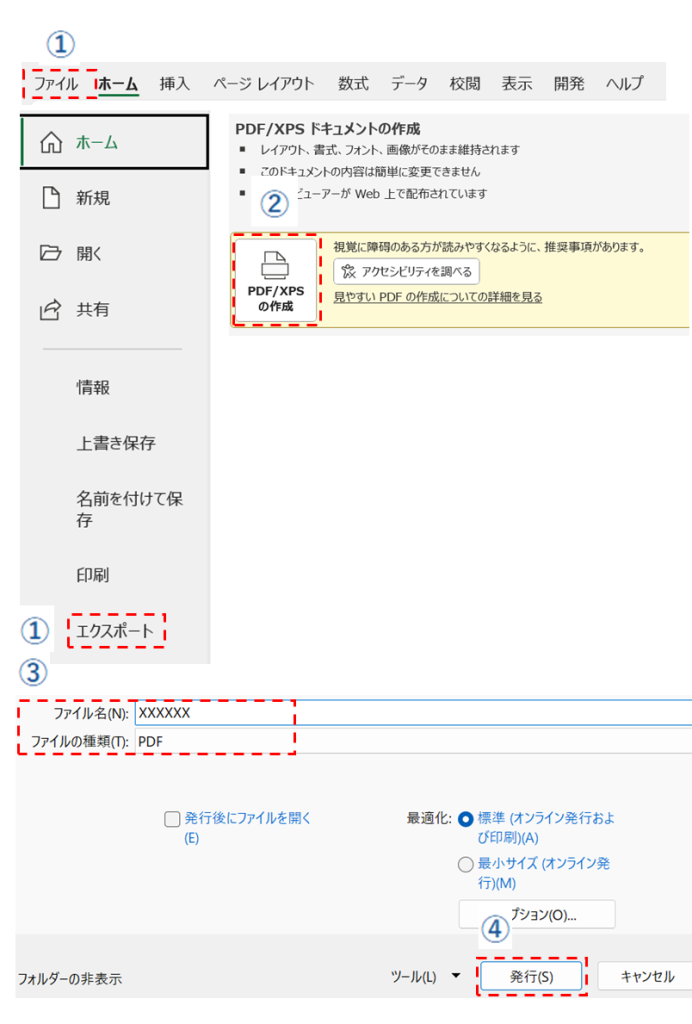Open the ファイル tab
Image resolution: width=692 pixels, height=1024 pixels.
pos(56,84)
